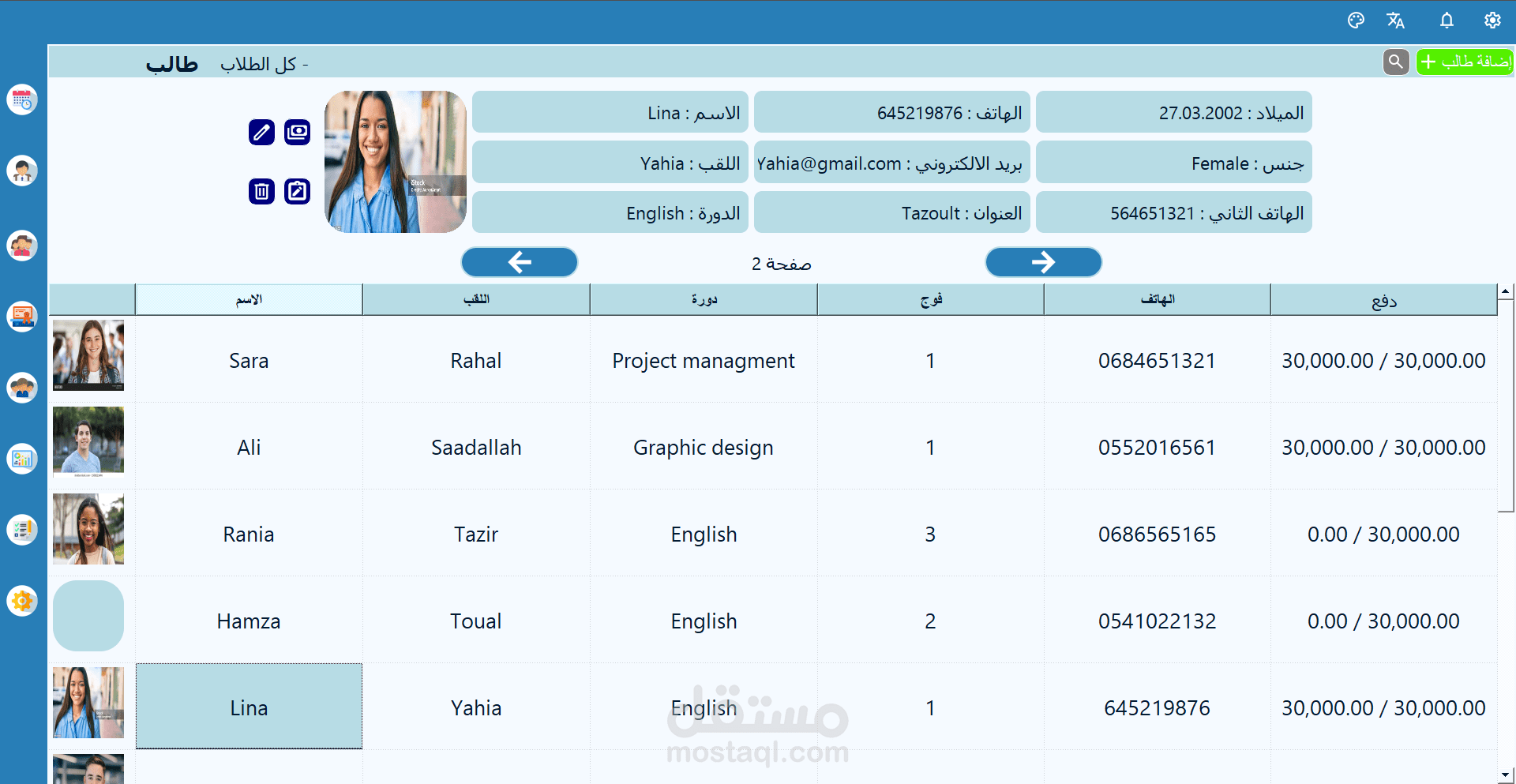Click the Graphic design course cell
Viewport: 1516px width, 784px height.
pos(704,447)
